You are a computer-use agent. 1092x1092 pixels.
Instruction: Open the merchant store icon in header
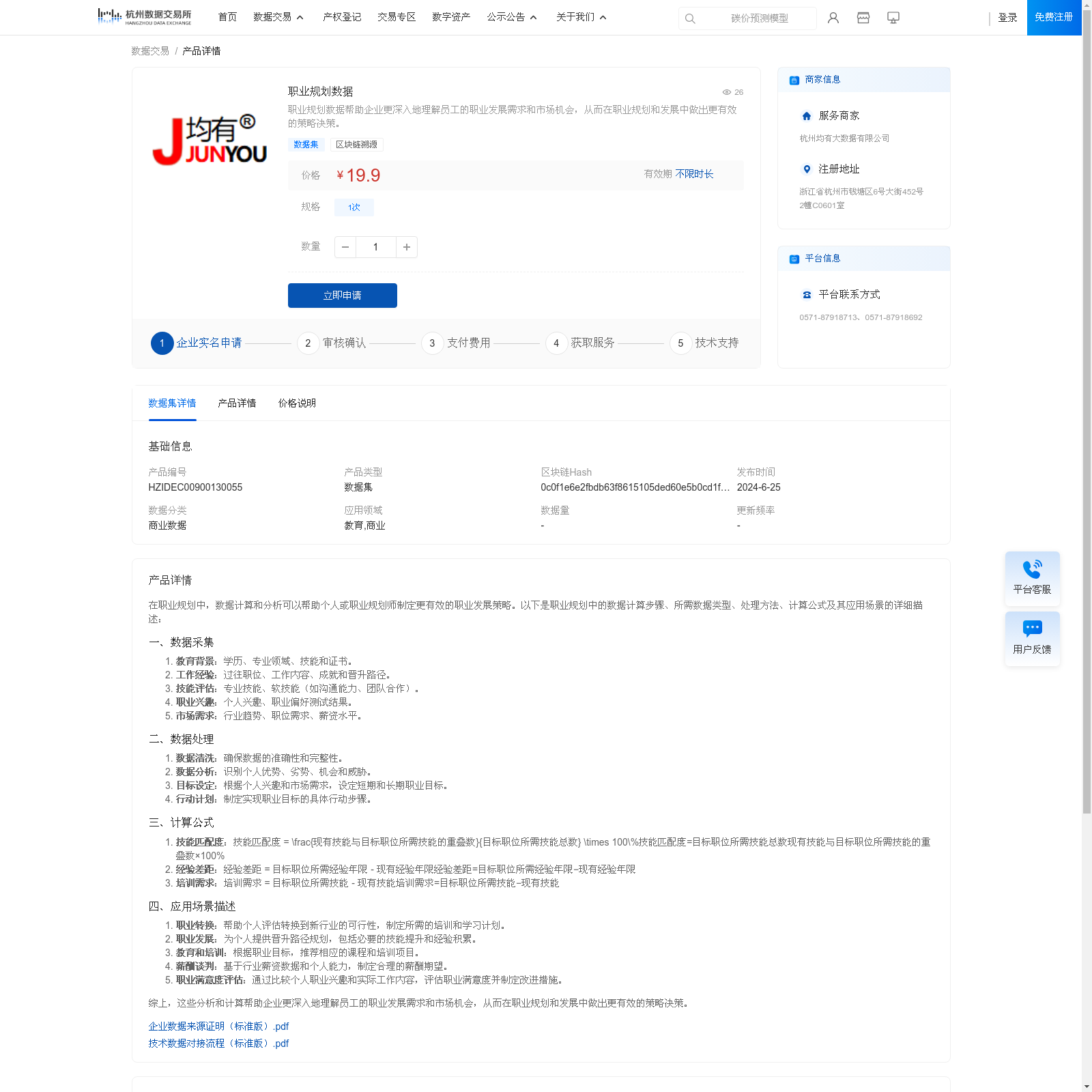tap(863, 18)
